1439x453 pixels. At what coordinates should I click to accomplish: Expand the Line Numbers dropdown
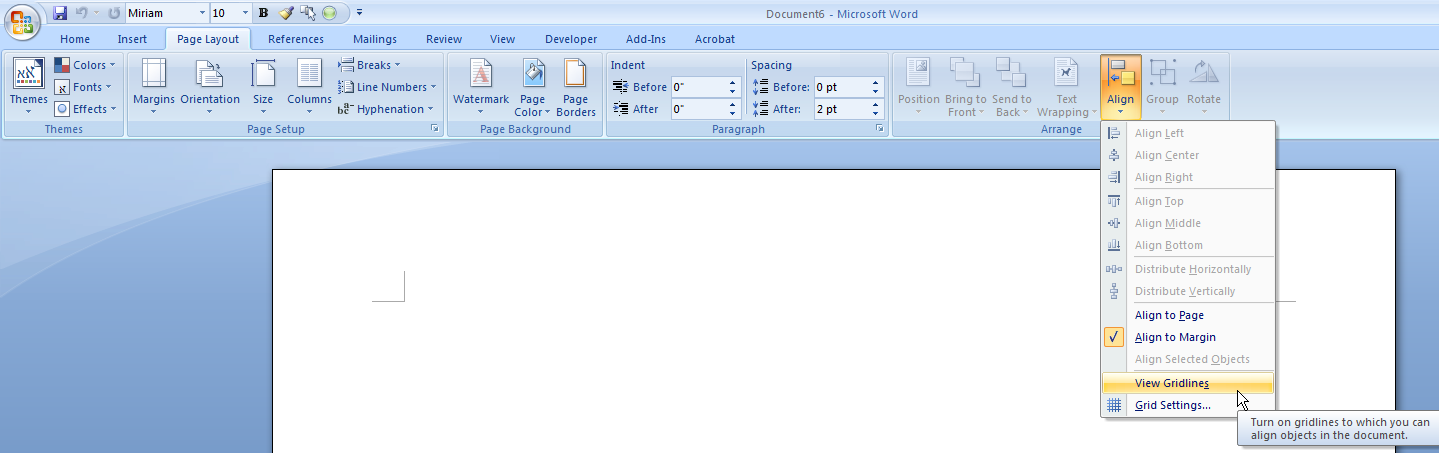click(387, 87)
